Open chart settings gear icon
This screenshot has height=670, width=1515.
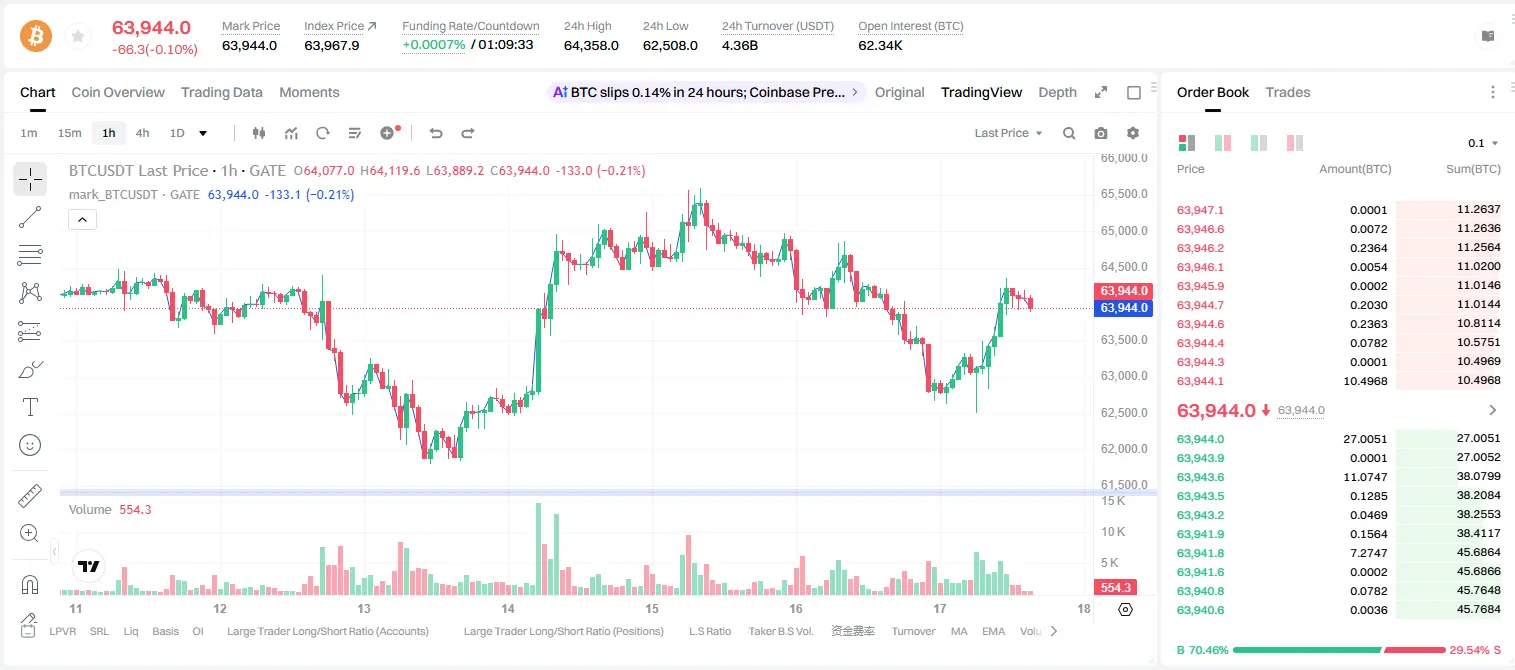click(1133, 133)
